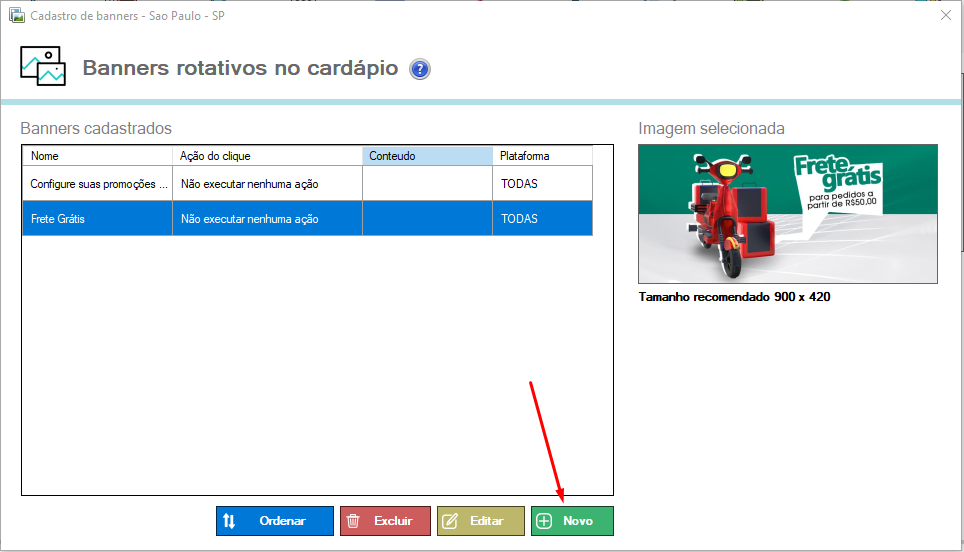Click the Frete Grátis preview image

[787, 214]
